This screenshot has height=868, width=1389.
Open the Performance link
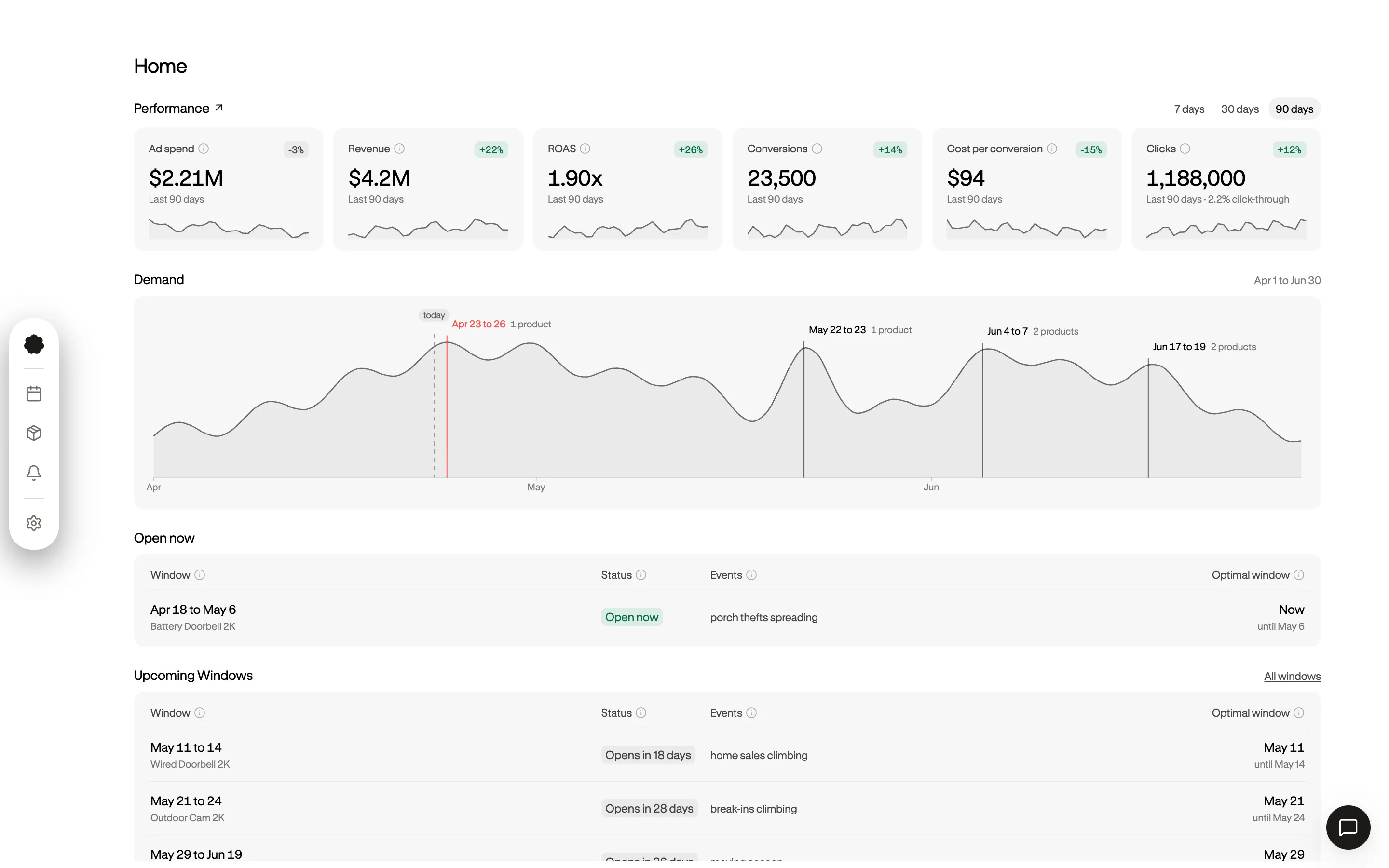click(x=178, y=108)
